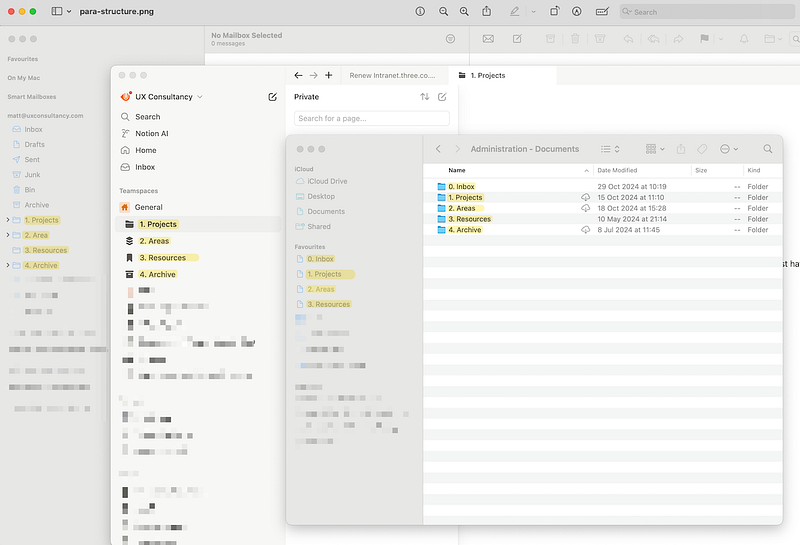
Task: Rotate the image in Preview toolbar
Action: click(554, 11)
